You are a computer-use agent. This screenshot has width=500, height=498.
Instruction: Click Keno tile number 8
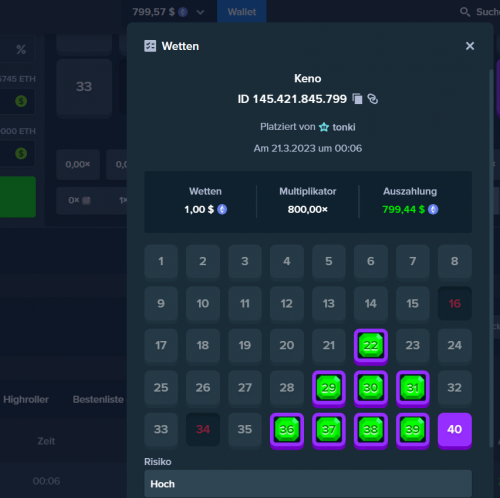pyautogui.click(x=455, y=262)
